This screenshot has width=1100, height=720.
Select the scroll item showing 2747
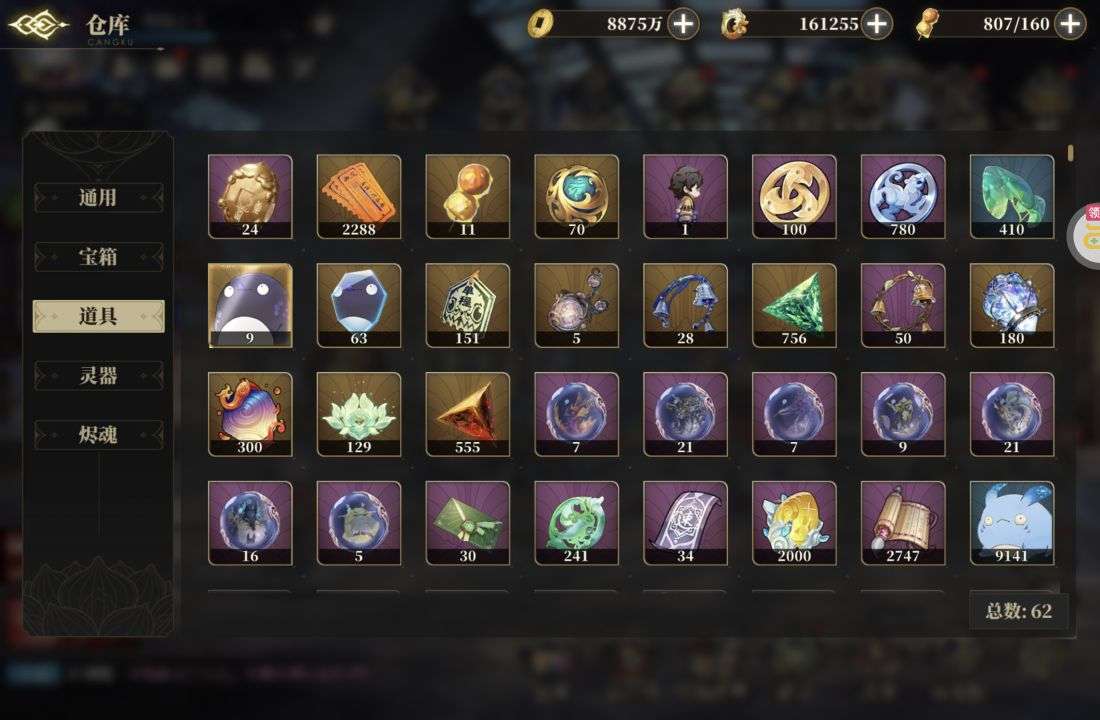point(903,523)
